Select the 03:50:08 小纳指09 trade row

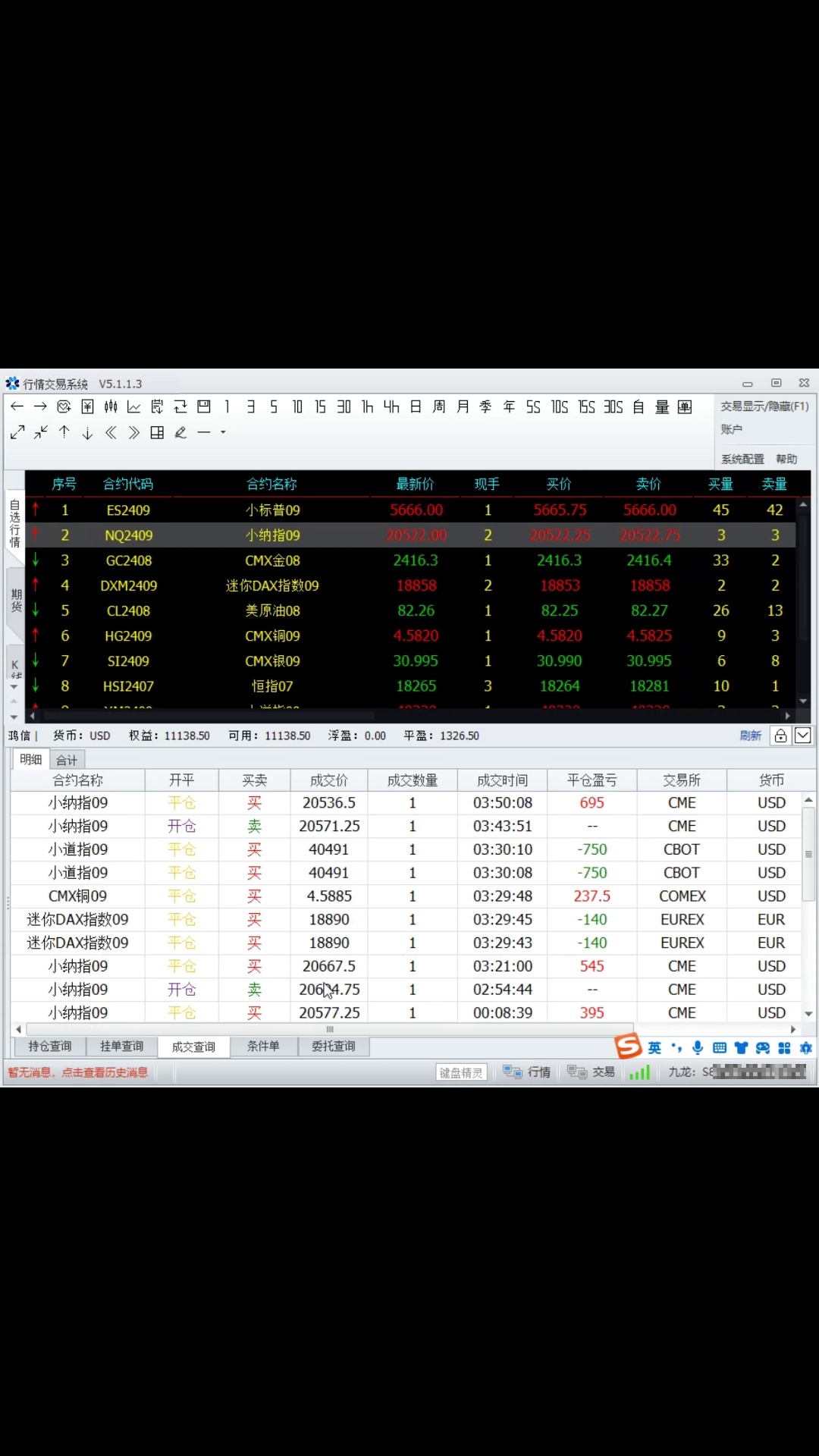pos(406,802)
